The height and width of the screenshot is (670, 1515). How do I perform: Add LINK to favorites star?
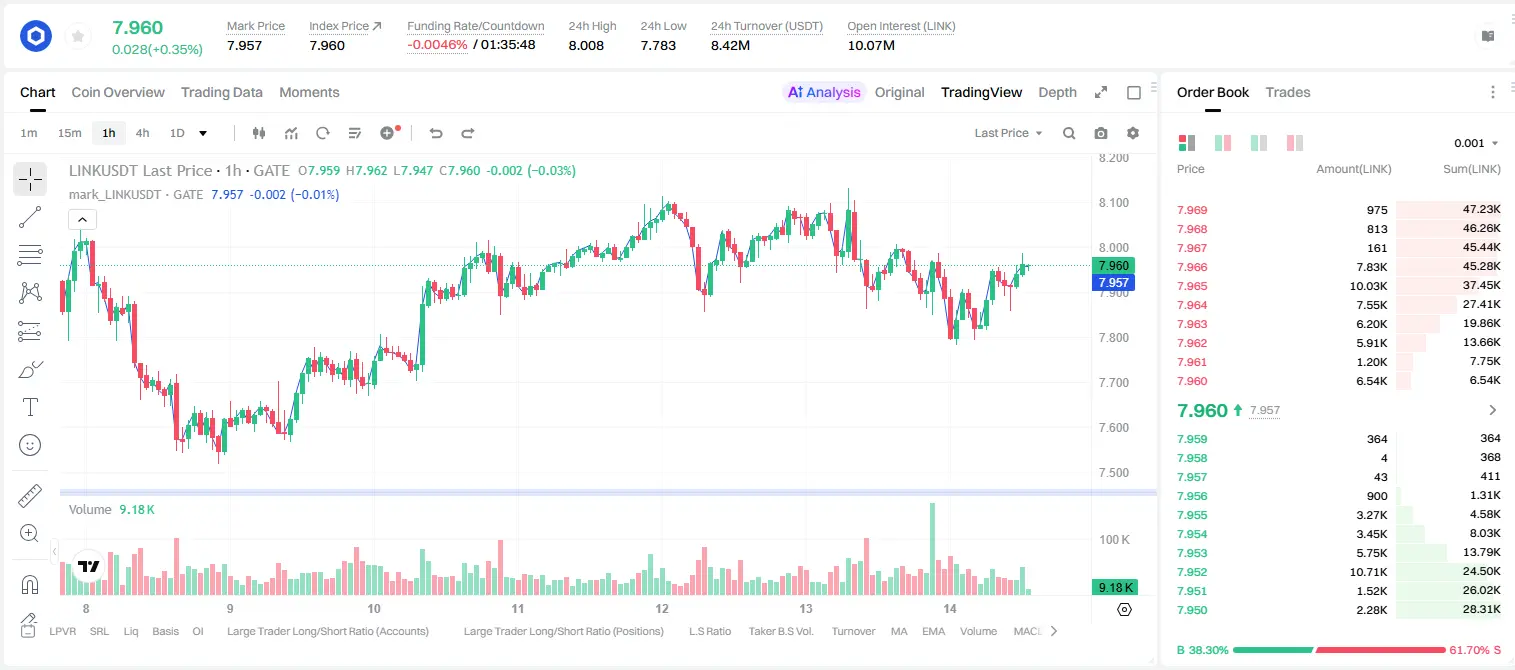coord(78,37)
